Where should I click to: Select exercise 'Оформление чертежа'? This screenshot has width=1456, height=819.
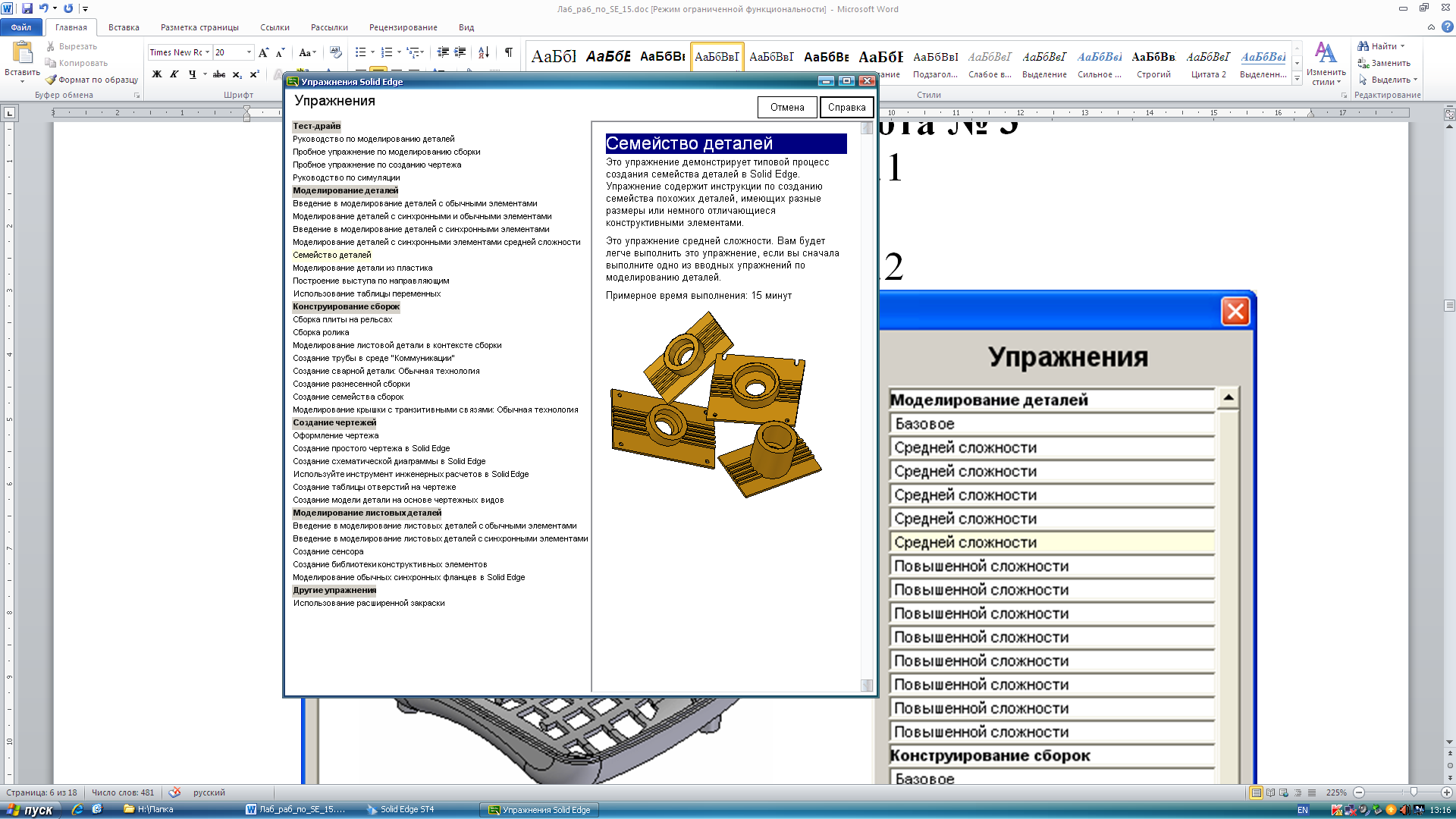(335, 435)
